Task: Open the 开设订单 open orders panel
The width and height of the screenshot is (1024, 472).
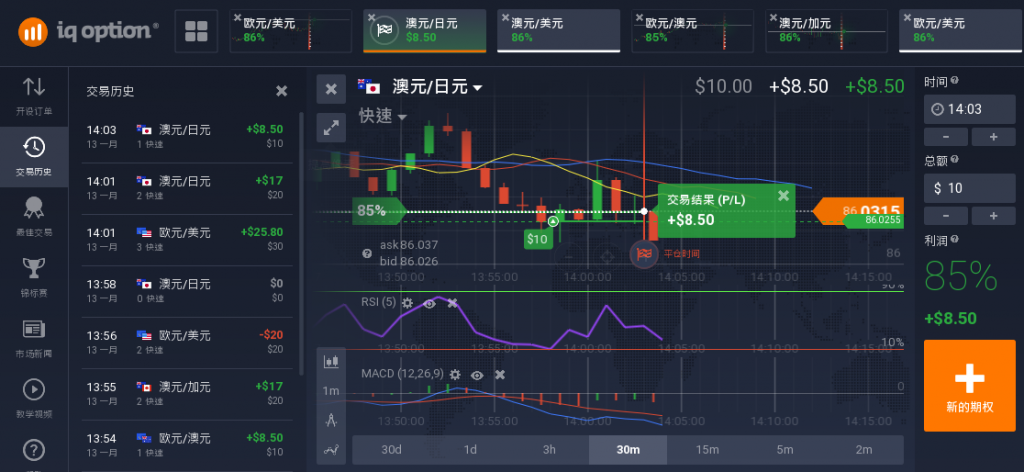Action: click(x=33, y=94)
